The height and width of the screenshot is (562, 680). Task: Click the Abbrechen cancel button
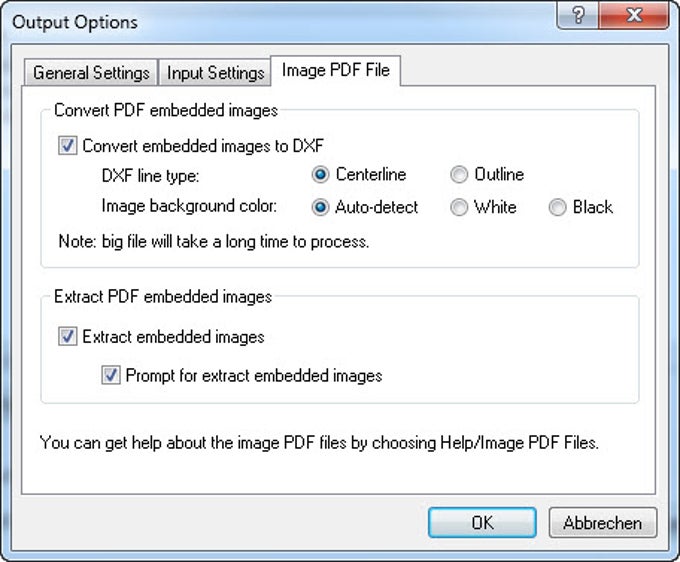(x=602, y=522)
